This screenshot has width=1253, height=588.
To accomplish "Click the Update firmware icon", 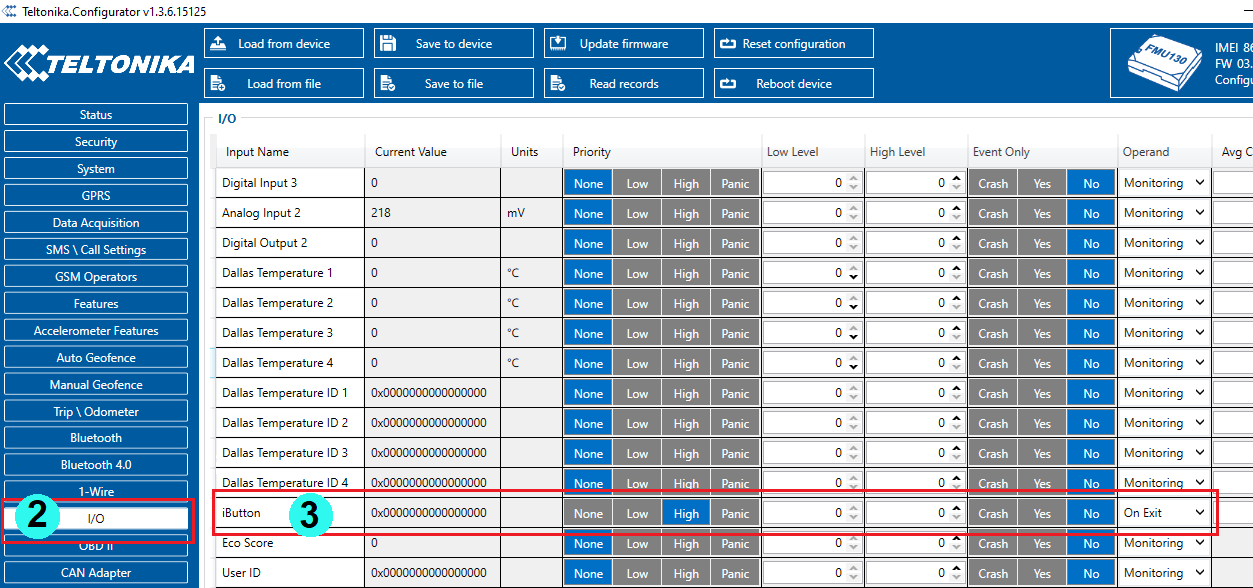I will click(558, 44).
